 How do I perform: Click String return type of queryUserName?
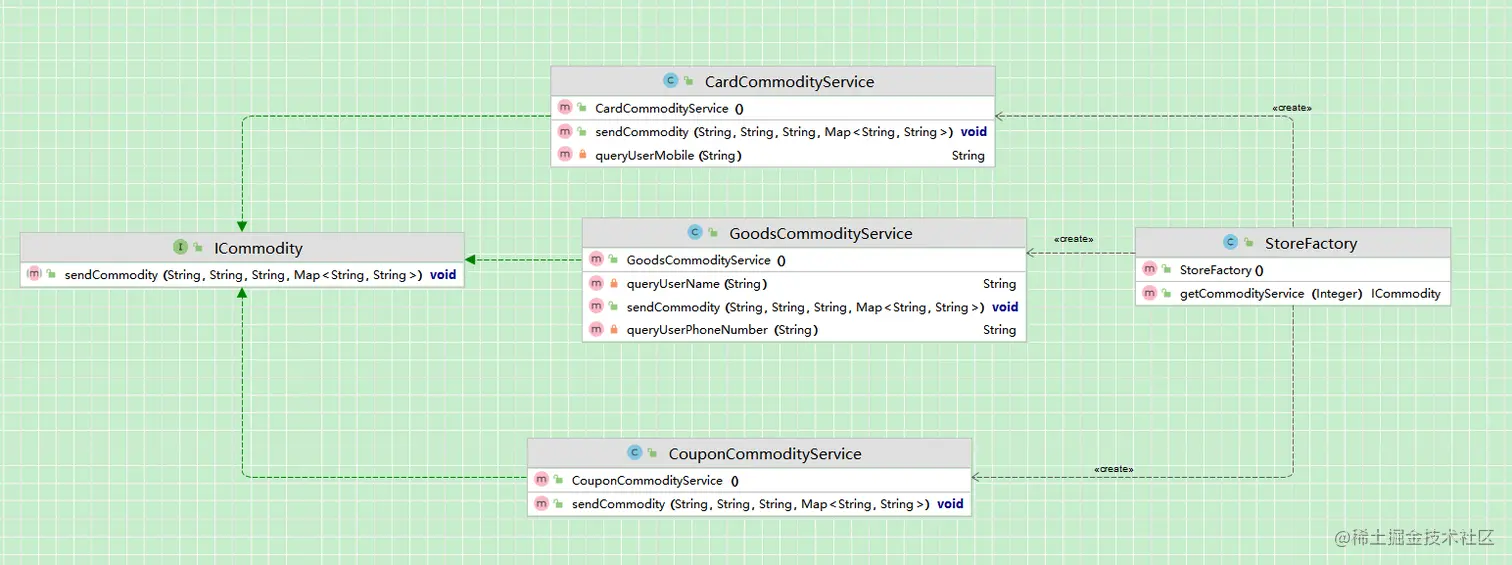pyautogui.click(x=999, y=284)
